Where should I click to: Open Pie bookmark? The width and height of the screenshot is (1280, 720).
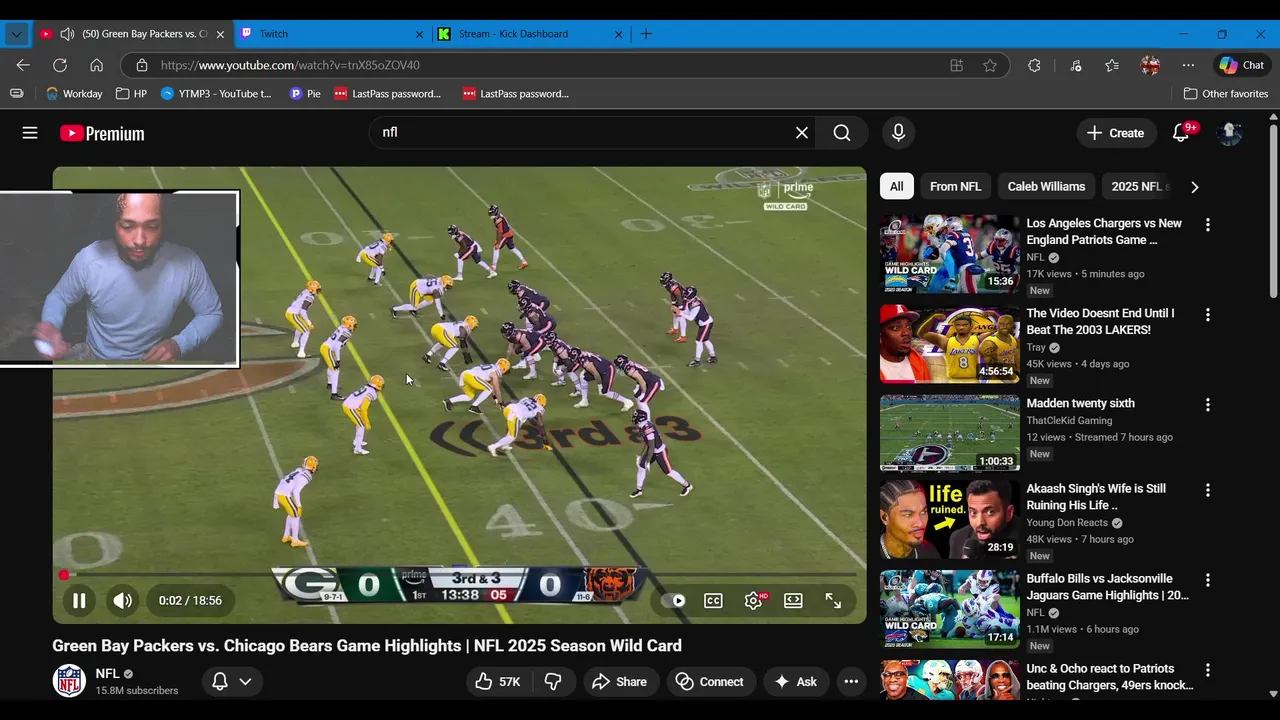click(305, 94)
